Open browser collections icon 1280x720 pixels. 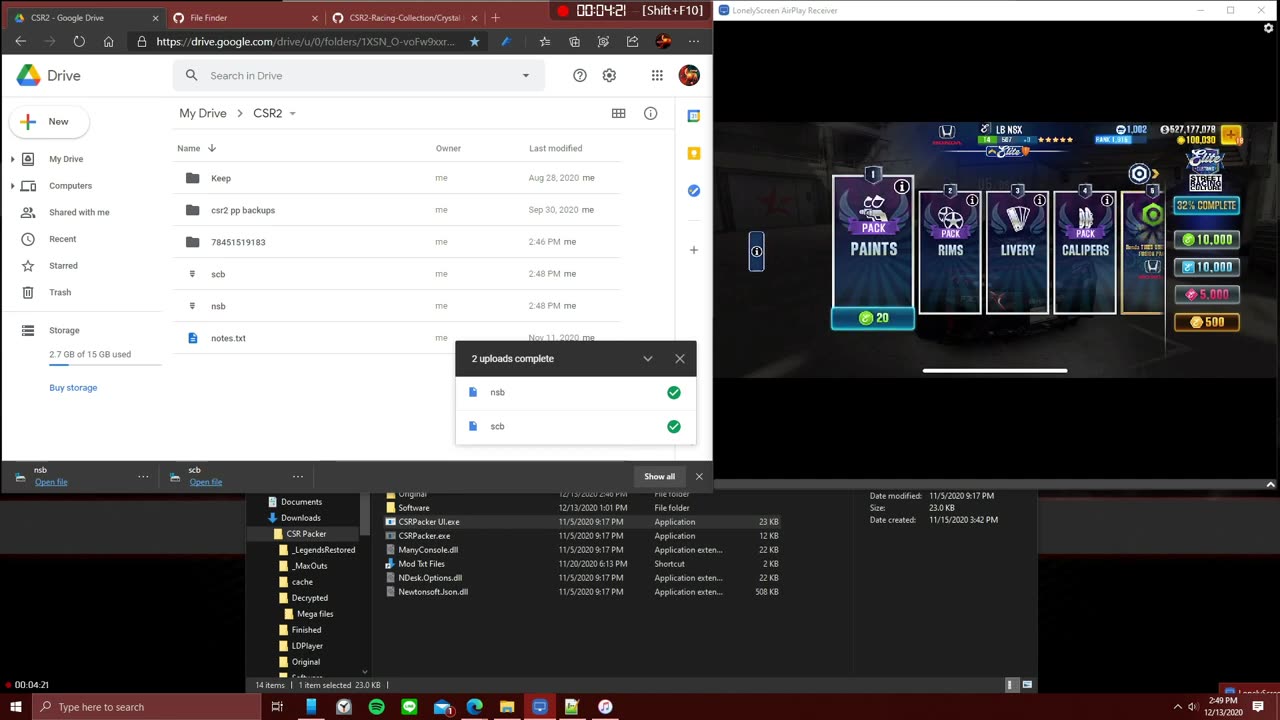pyautogui.click(x=574, y=42)
